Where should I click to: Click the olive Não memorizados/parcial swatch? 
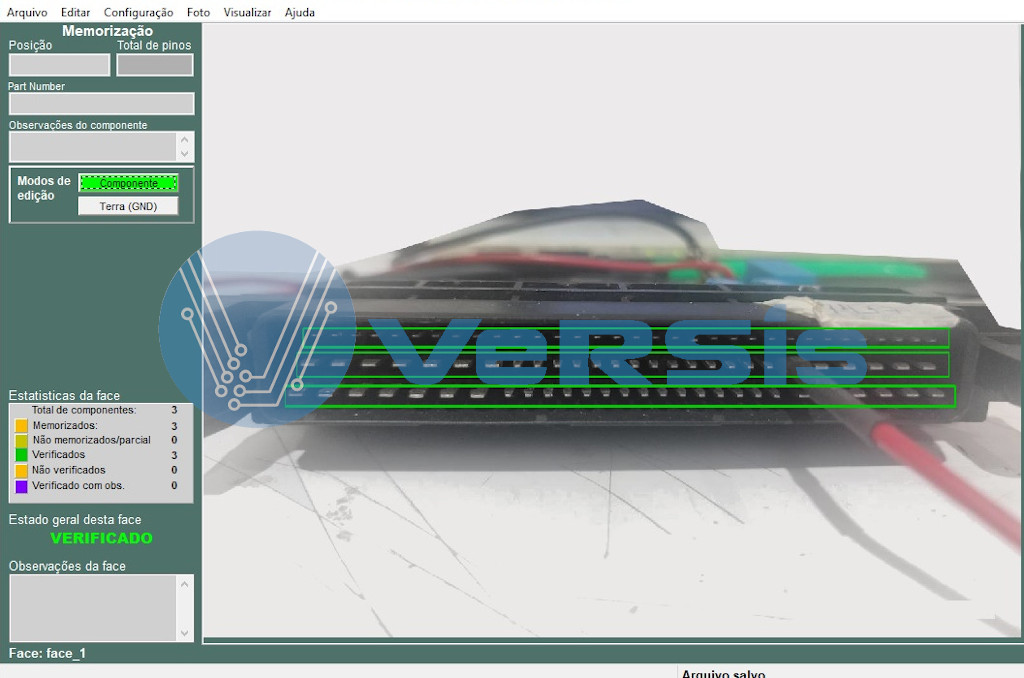coord(22,440)
